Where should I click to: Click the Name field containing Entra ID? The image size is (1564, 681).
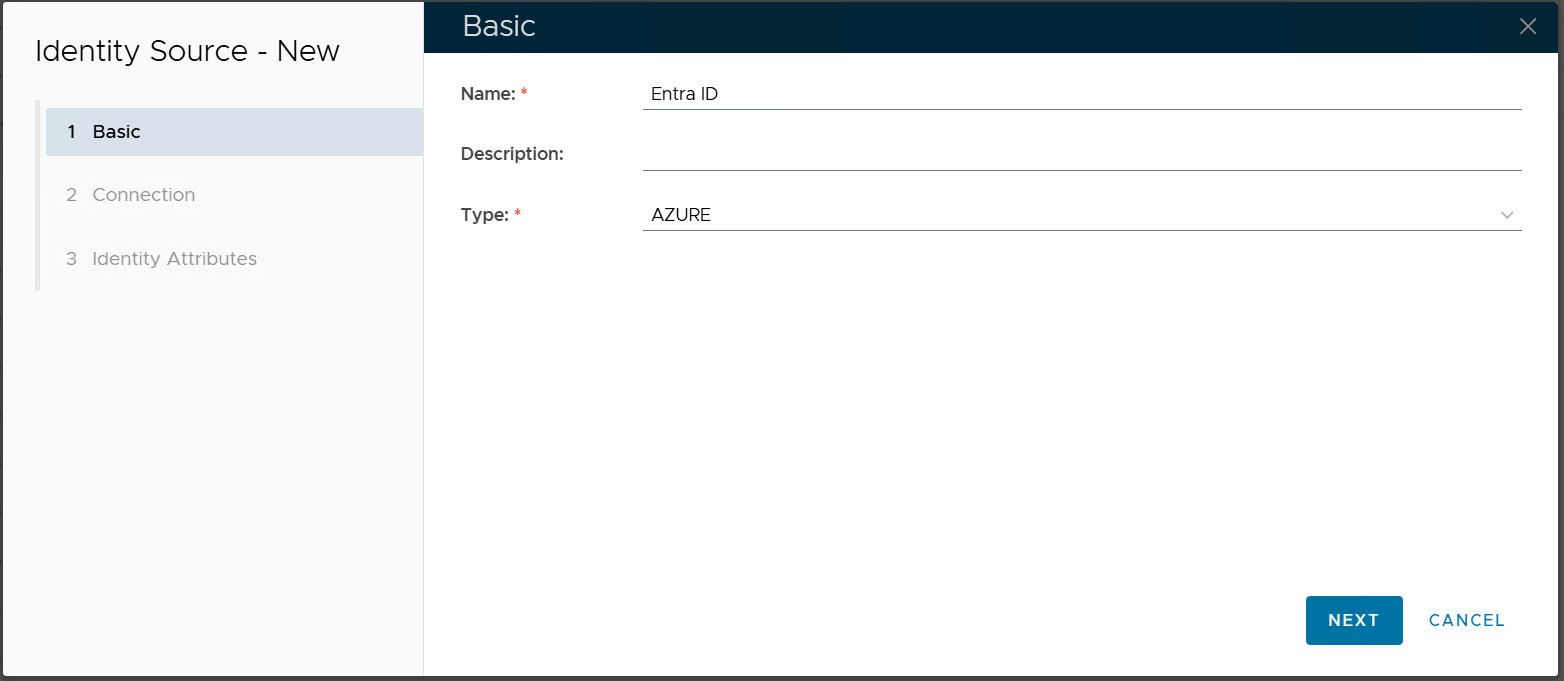[x=1080, y=94]
